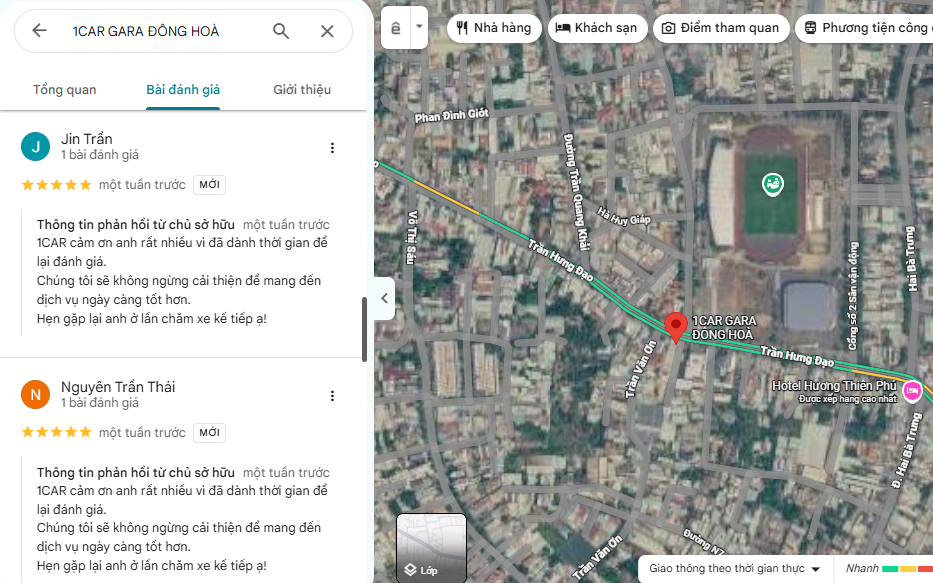Open Giao thông theo thời gian thực dropdown

point(735,569)
